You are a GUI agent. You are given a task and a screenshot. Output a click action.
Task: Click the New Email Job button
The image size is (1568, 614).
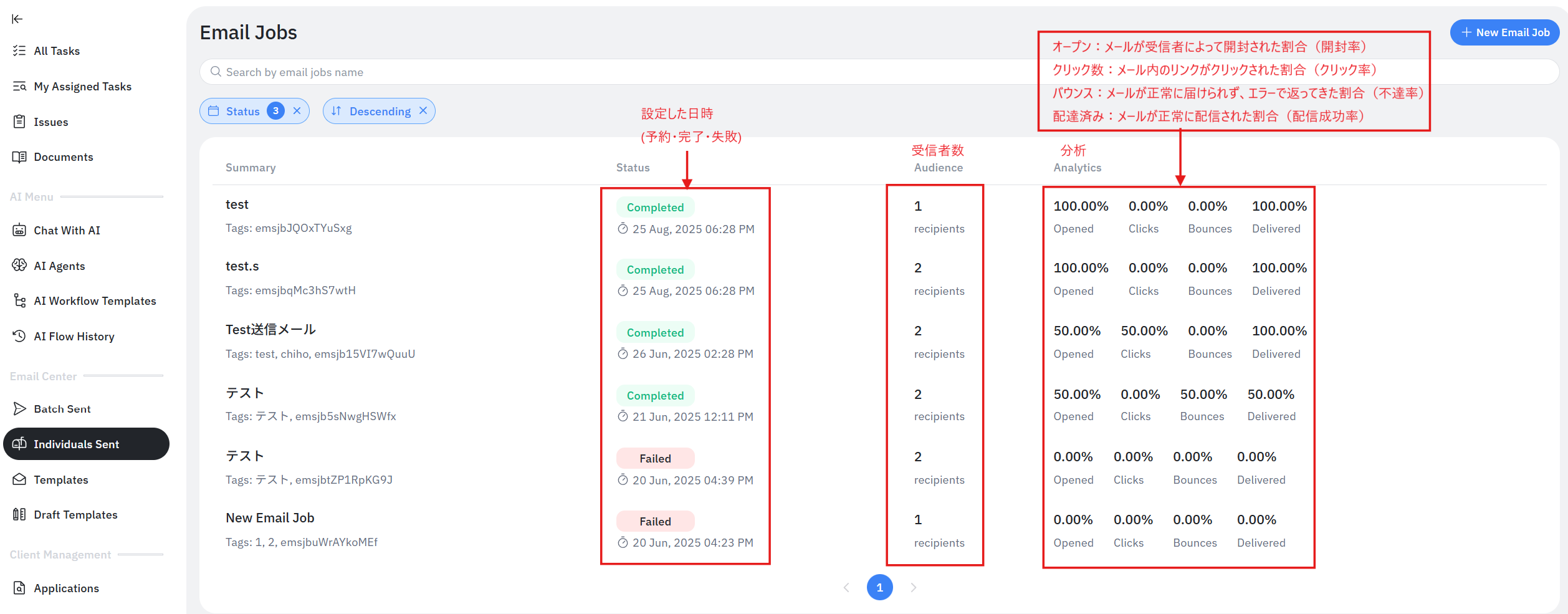click(1504, 32)
